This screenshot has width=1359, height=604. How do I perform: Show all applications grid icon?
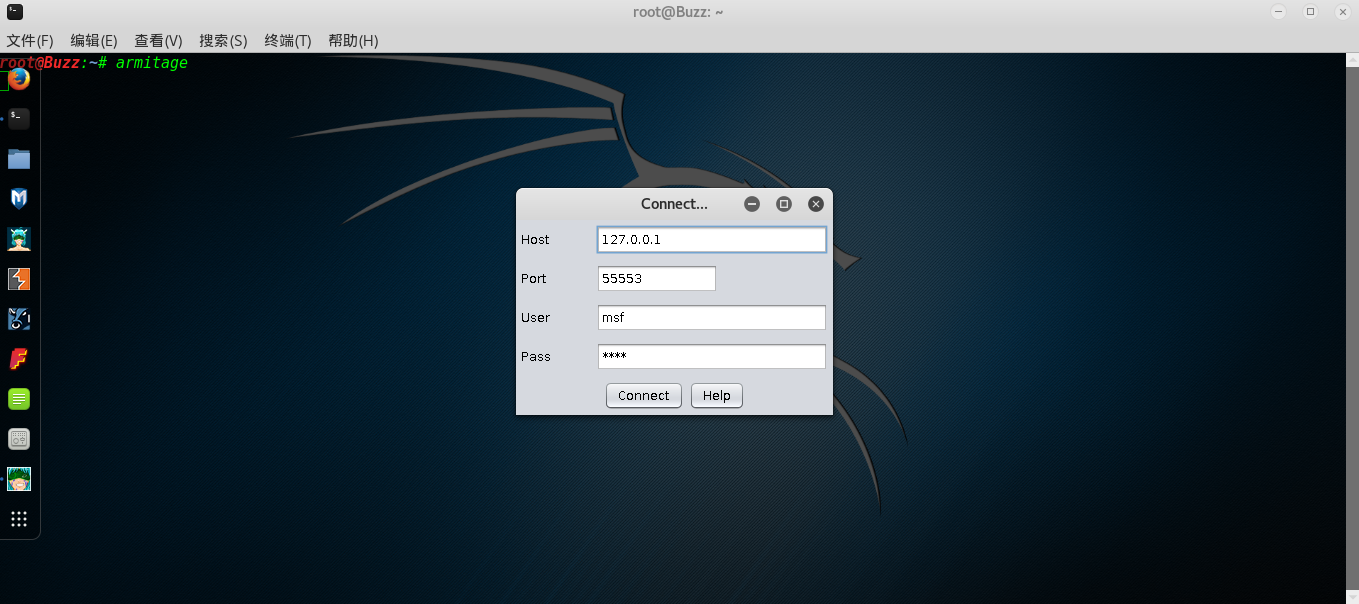point(19,519)
